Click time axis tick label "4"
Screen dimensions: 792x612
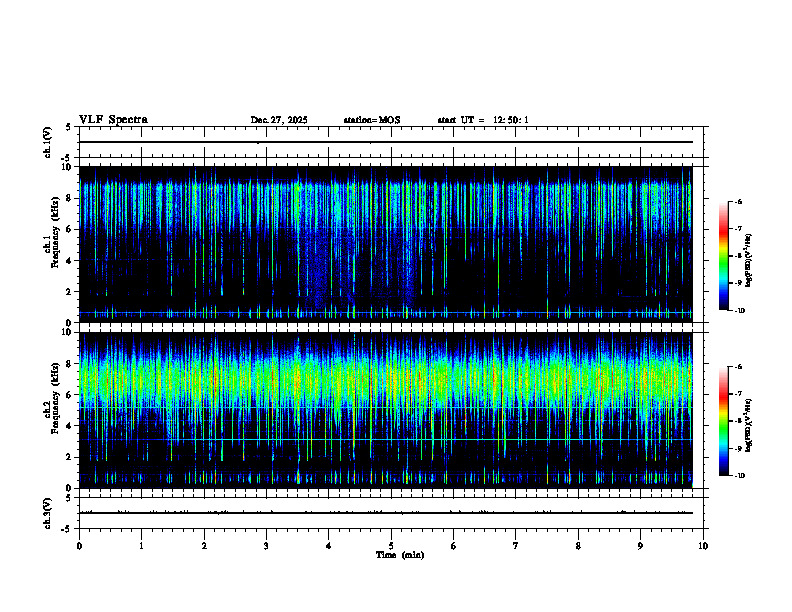pos(329,546)
